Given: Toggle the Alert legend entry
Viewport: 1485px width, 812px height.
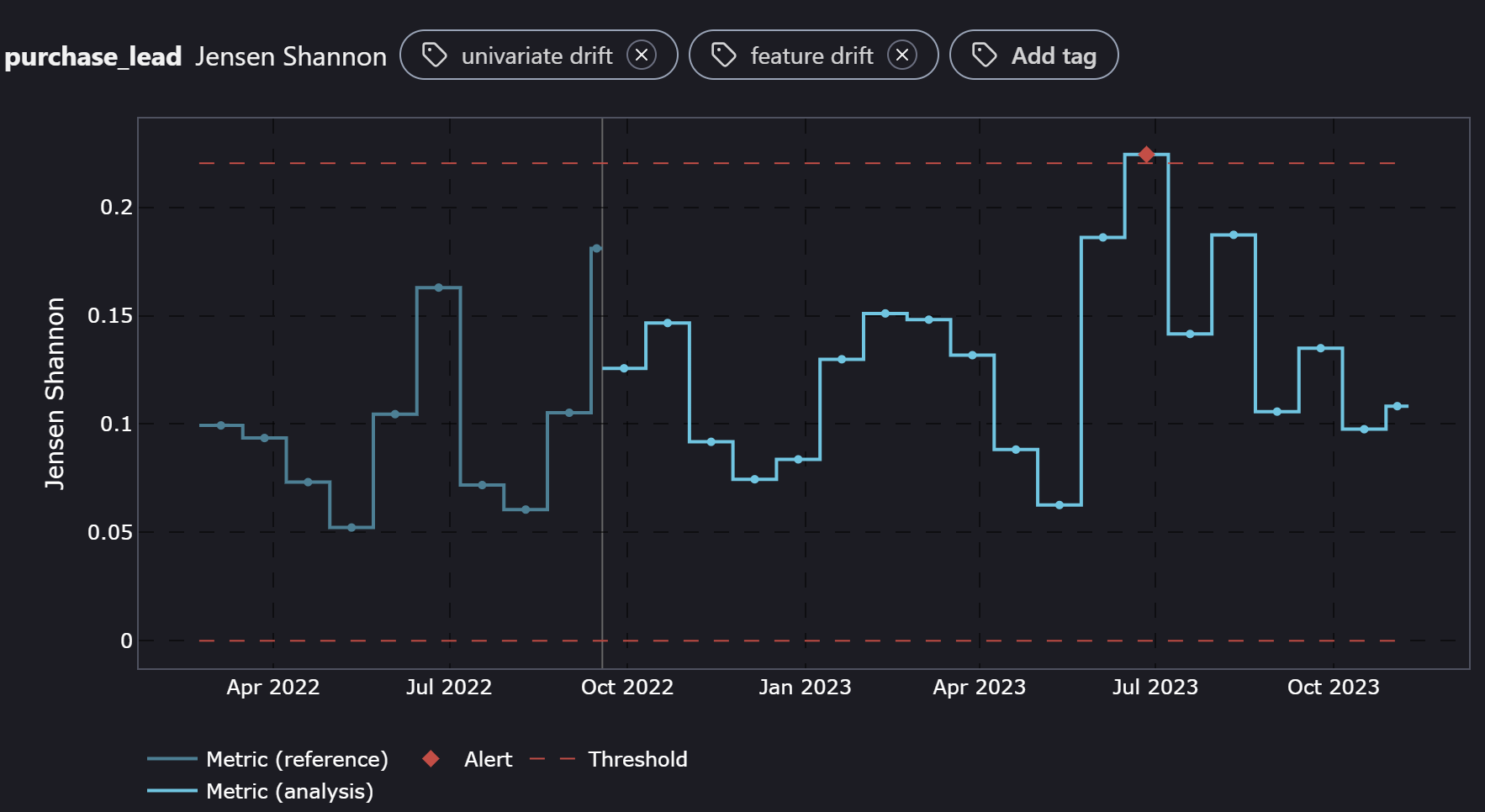Looking at the screenshot, I should 468,759.
